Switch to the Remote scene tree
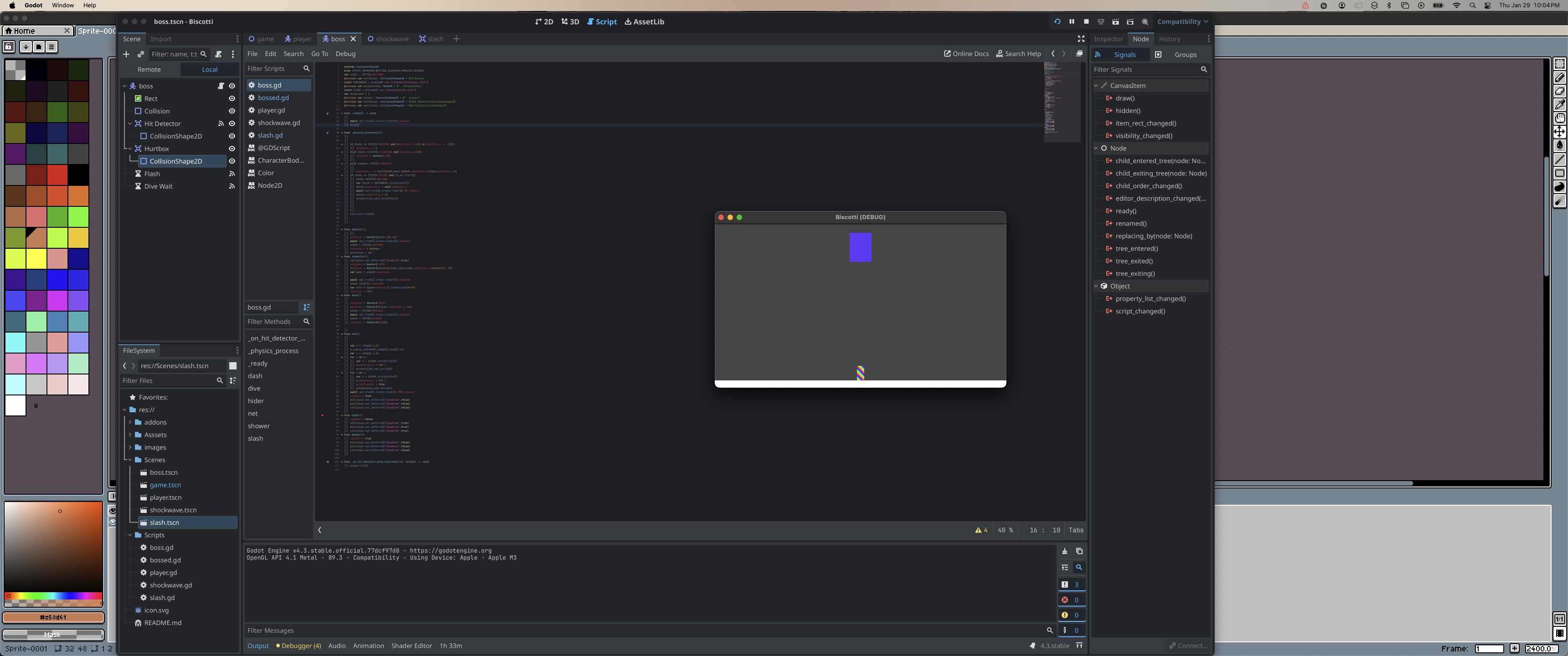Screen dimensions: 1568x656 tap(149, 69)
